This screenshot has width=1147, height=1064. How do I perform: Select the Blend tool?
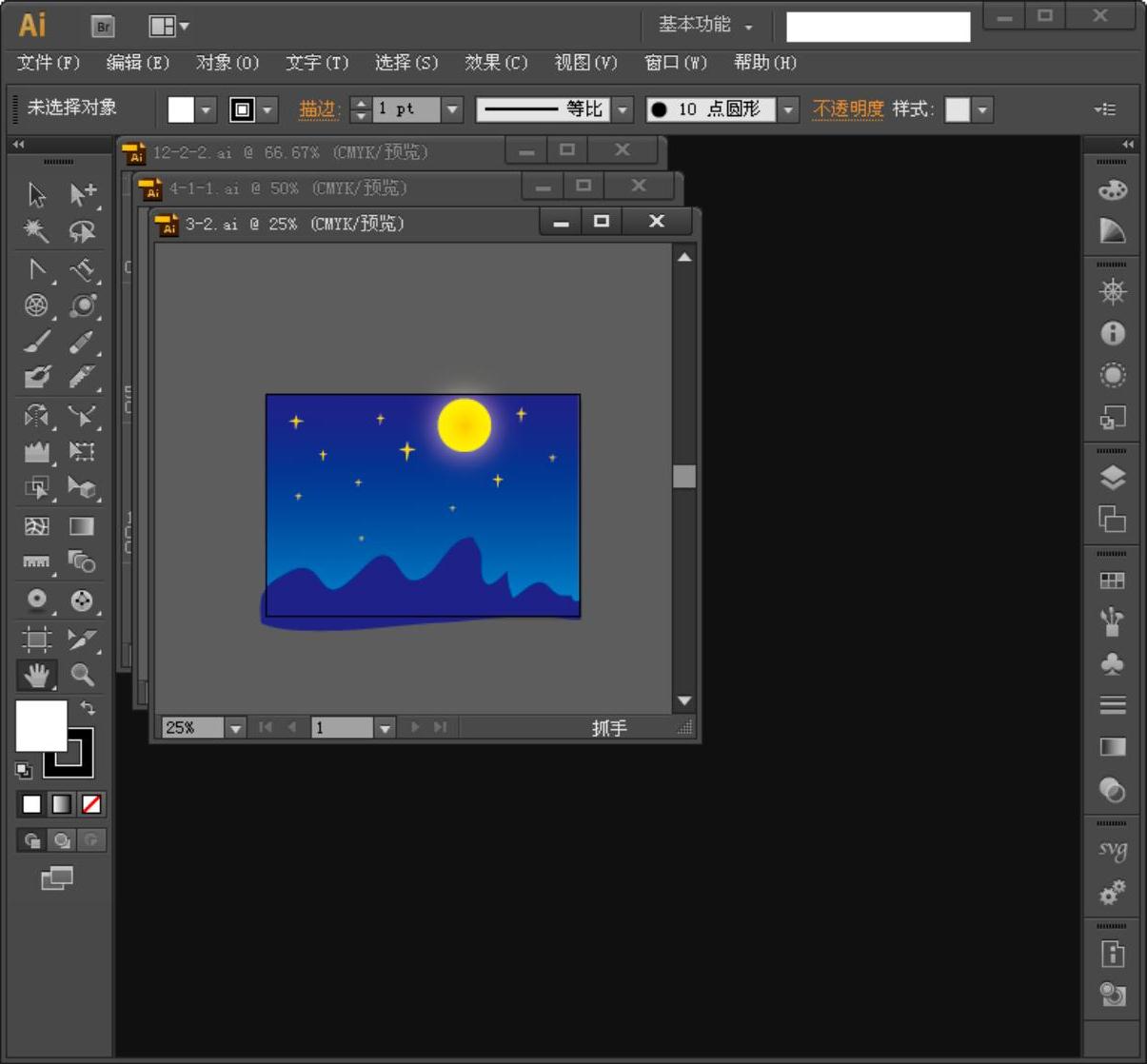click(82, 562)
